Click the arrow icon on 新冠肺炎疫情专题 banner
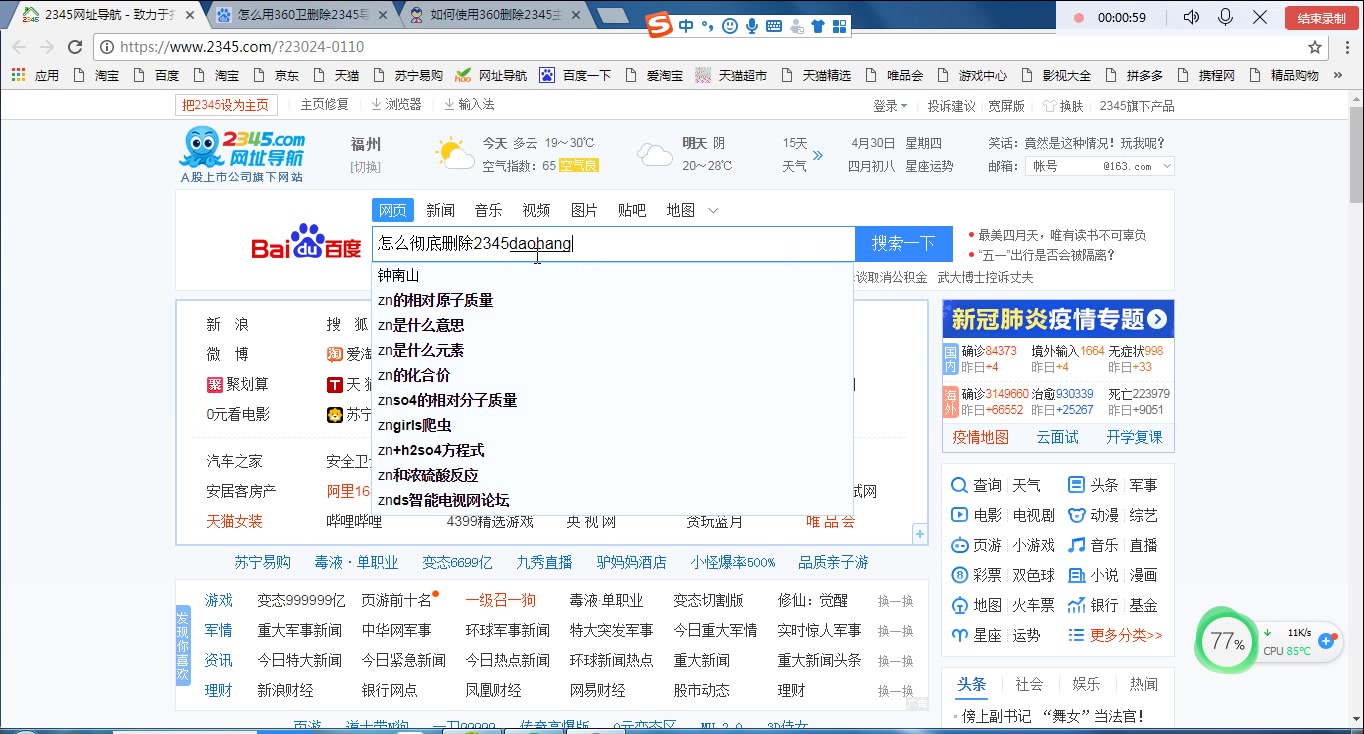Screen dimensions: 1364x734 [1157, 319]
